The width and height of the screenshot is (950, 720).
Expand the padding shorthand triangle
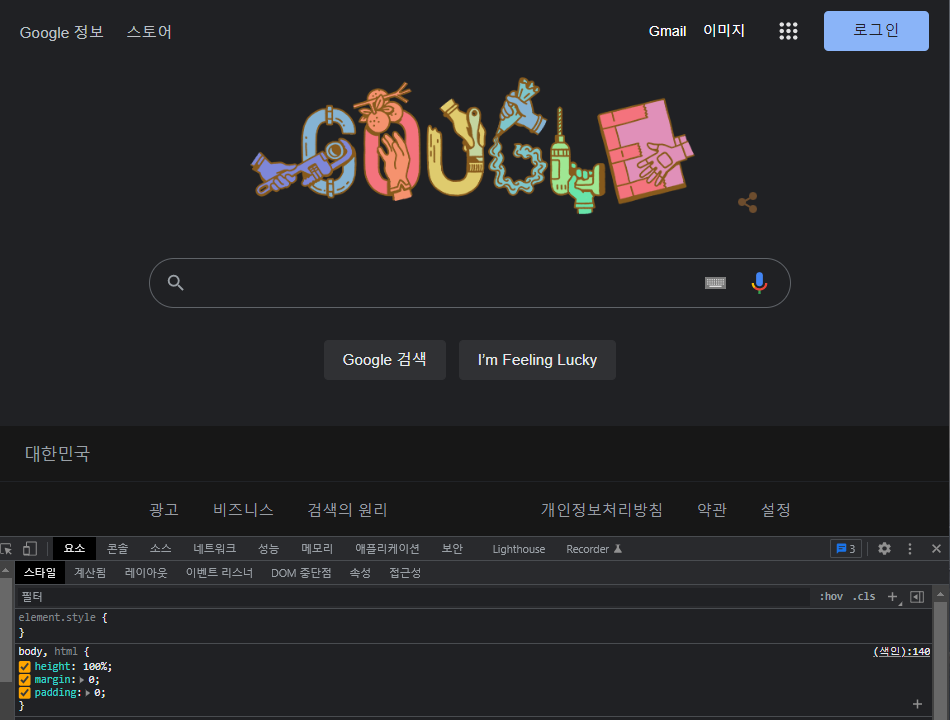(87, 693)
